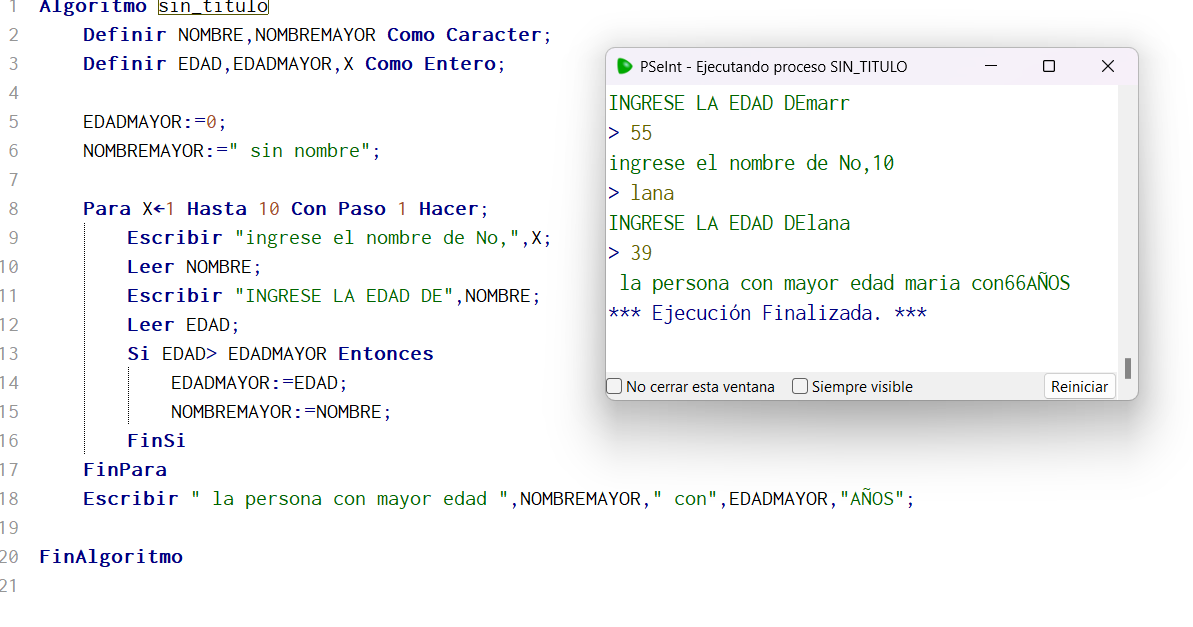Click 'ingrese el nombre de No,10' output
The width and height of the screenshot is (1193, 627).
pyautogui.click(x=751, y=163)
